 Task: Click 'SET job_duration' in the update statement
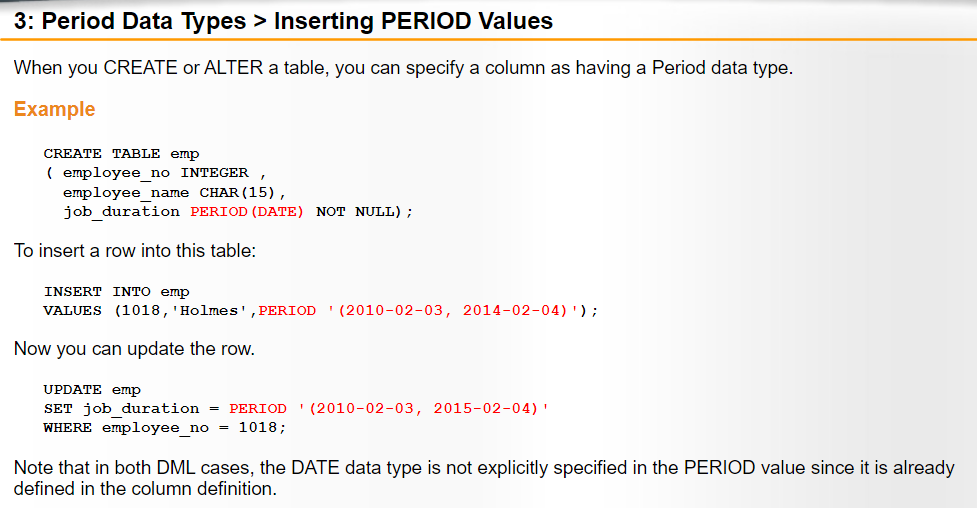click(x=122, y=409)
